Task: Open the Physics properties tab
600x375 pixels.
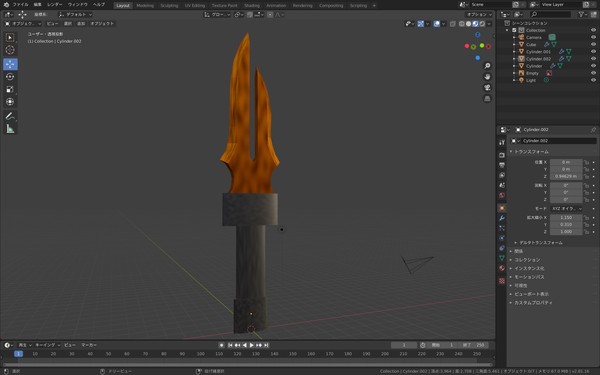Action: point(502,238)
